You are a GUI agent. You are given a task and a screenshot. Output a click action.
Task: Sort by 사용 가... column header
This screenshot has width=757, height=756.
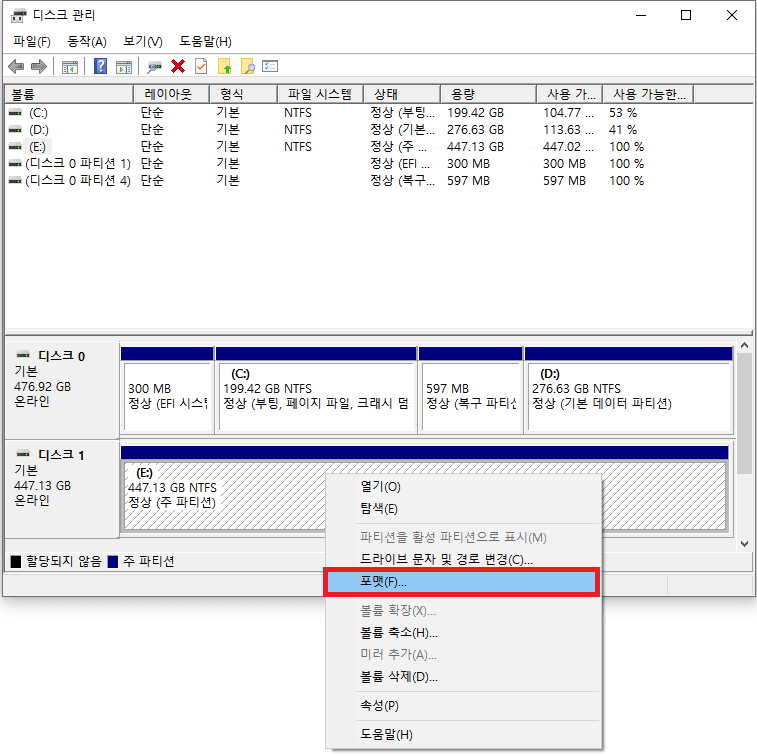point(569,94)
